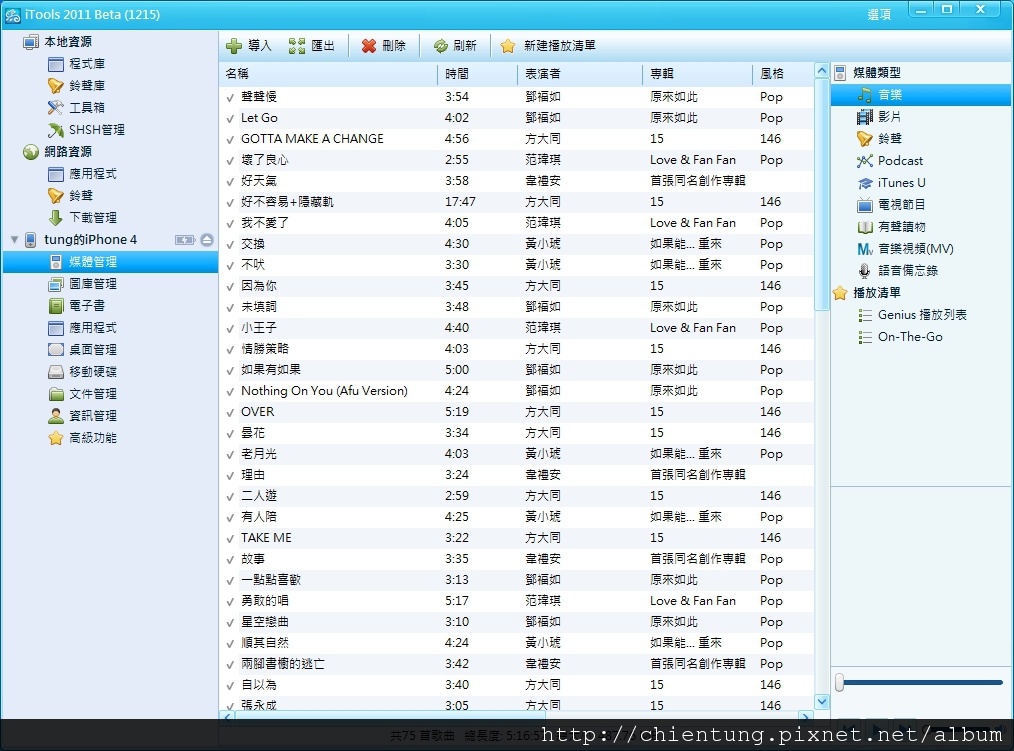Image resolution: width=1014 pixels, height=751 pixels.
Task: Click 新建播放清單 new playlist button
Action: 548,46
